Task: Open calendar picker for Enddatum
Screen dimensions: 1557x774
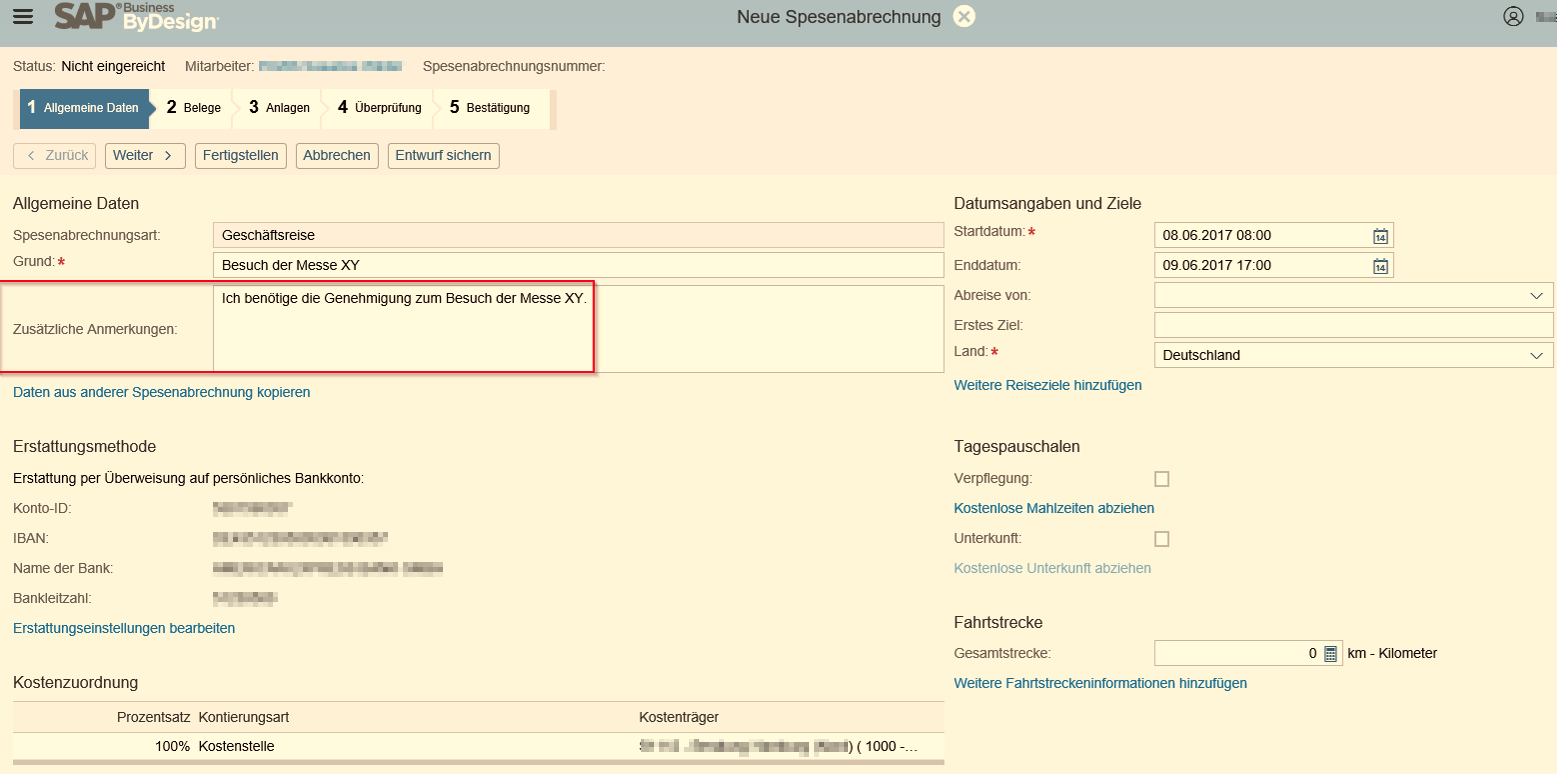Action: coord(1380,266)
